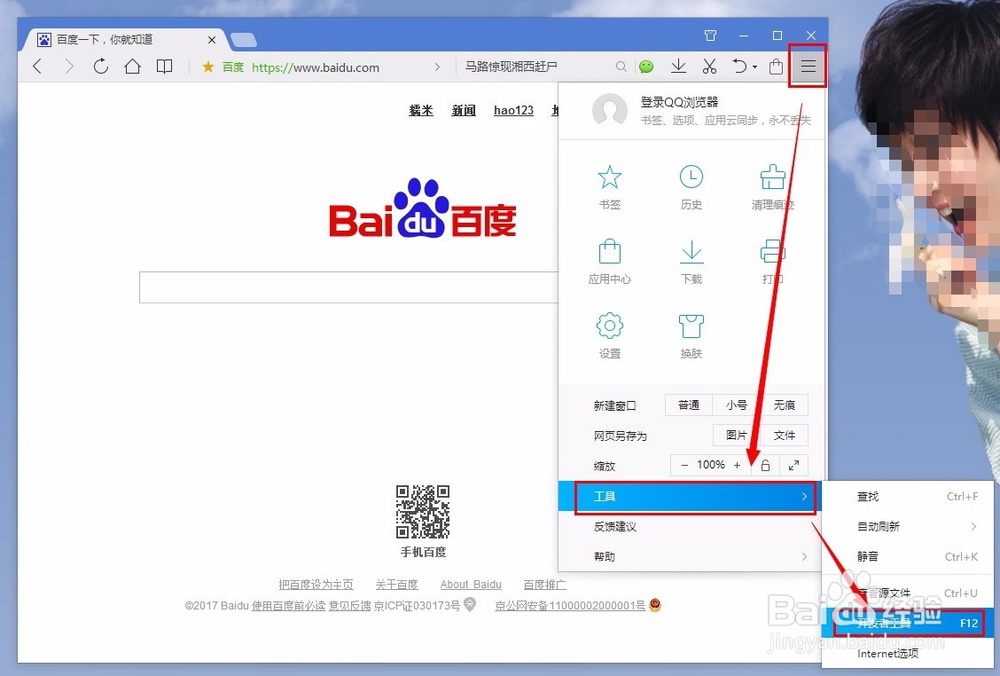Click the Baidu logo
The height and width of the screenshot is (676, 1000).
[422, 209]
